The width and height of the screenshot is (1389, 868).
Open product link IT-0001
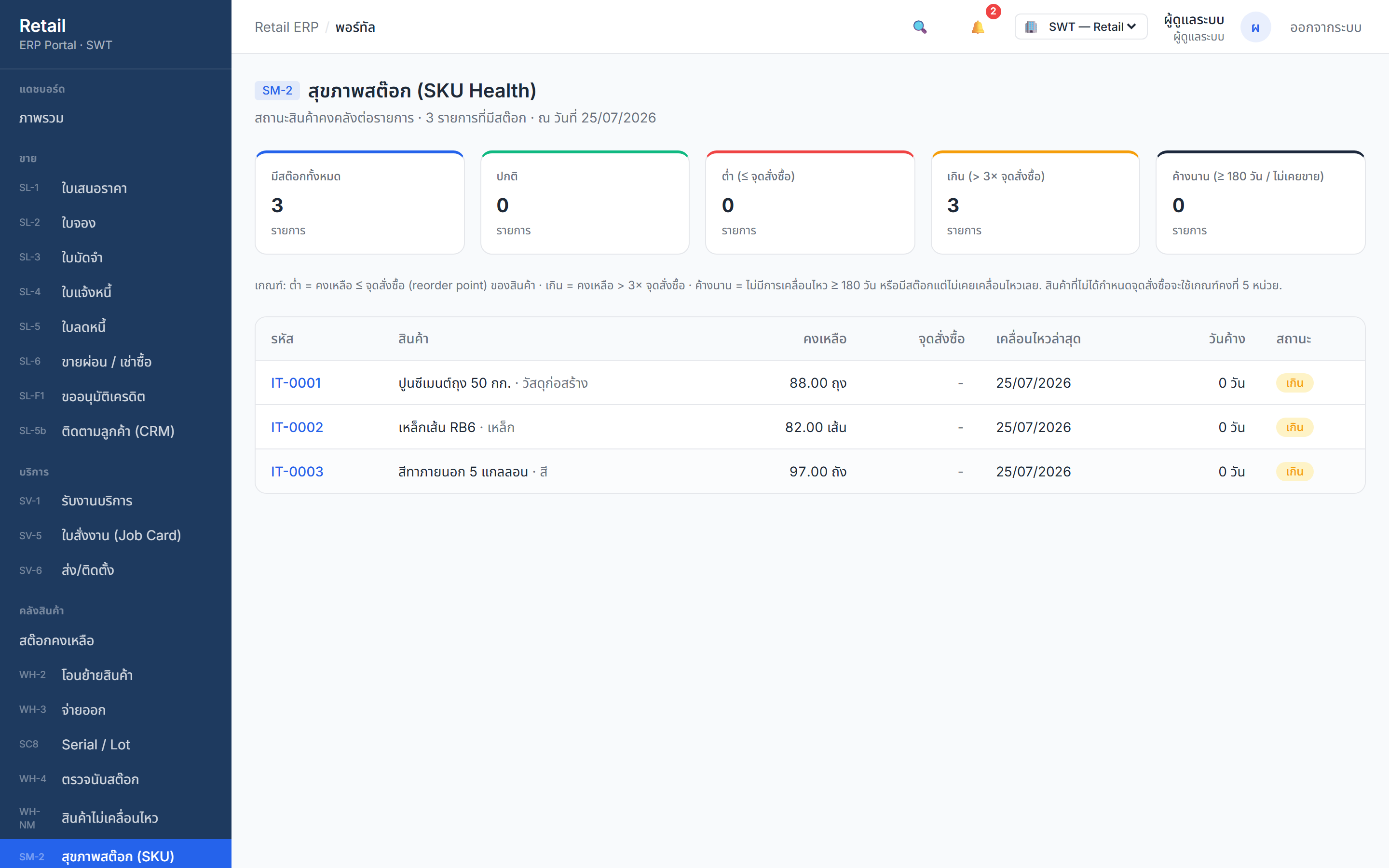pyautogui.click(x=296, y=383)
